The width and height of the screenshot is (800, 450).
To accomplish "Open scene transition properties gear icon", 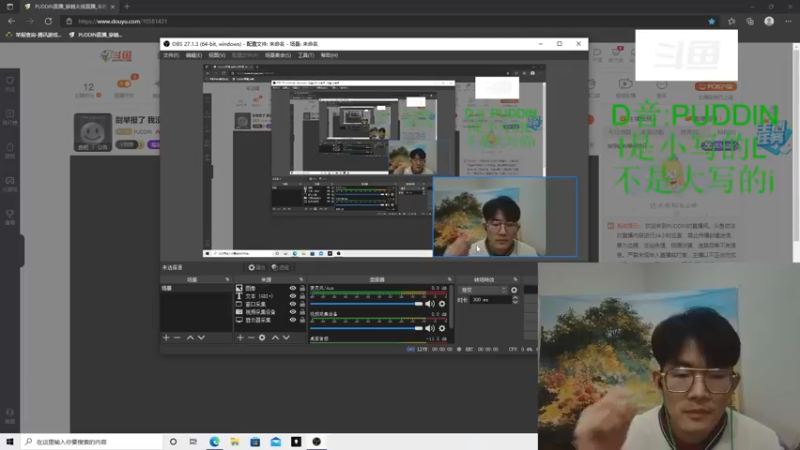I will (514, 290).
